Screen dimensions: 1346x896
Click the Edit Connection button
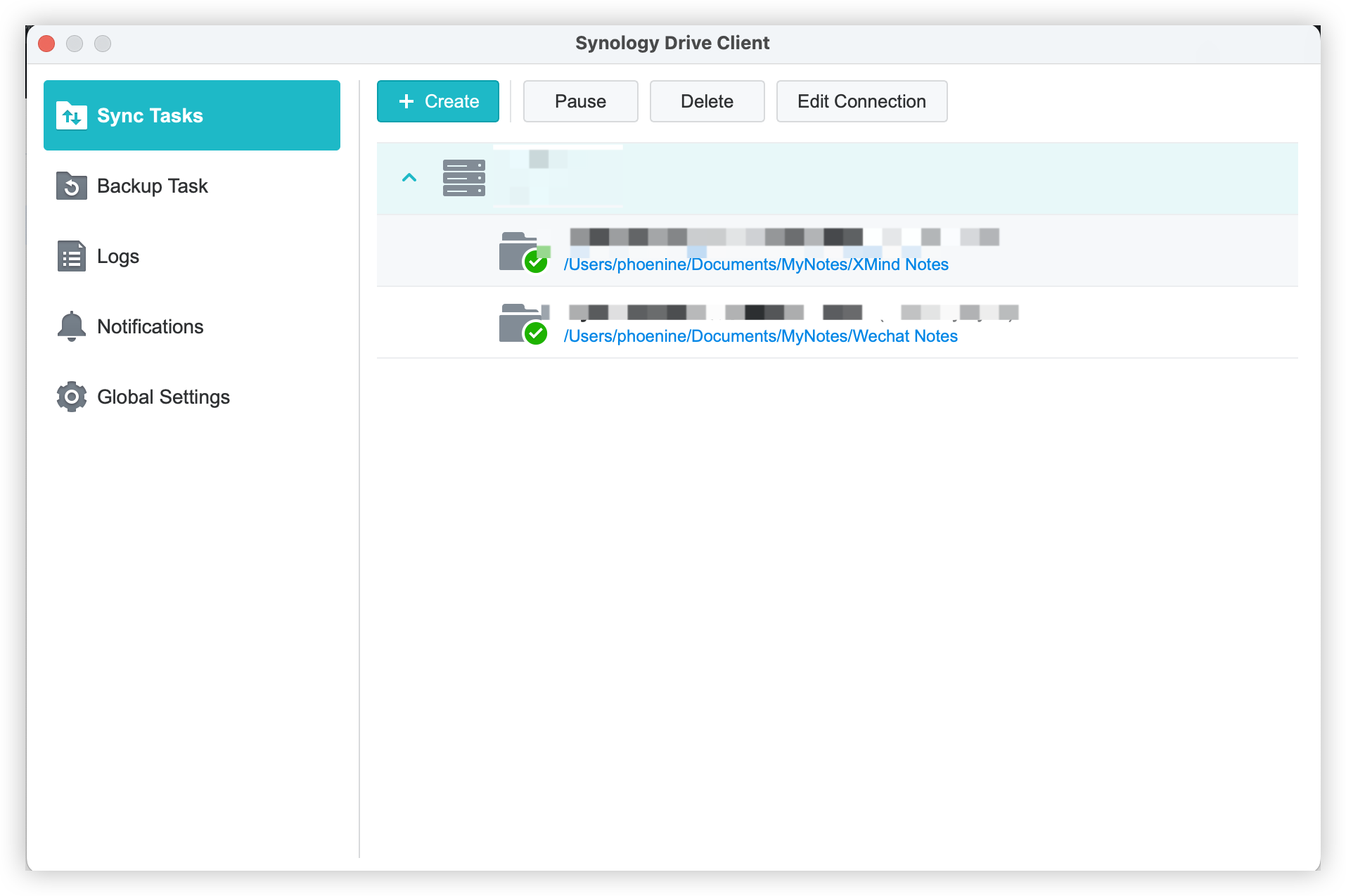[x=861, y=101]
